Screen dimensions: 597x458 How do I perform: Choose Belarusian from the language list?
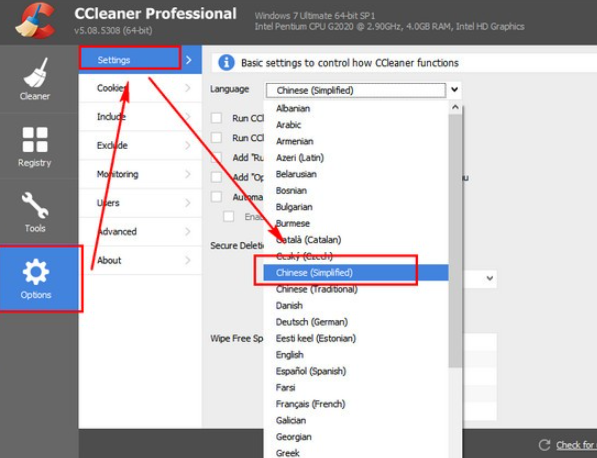tap(356, 174)
